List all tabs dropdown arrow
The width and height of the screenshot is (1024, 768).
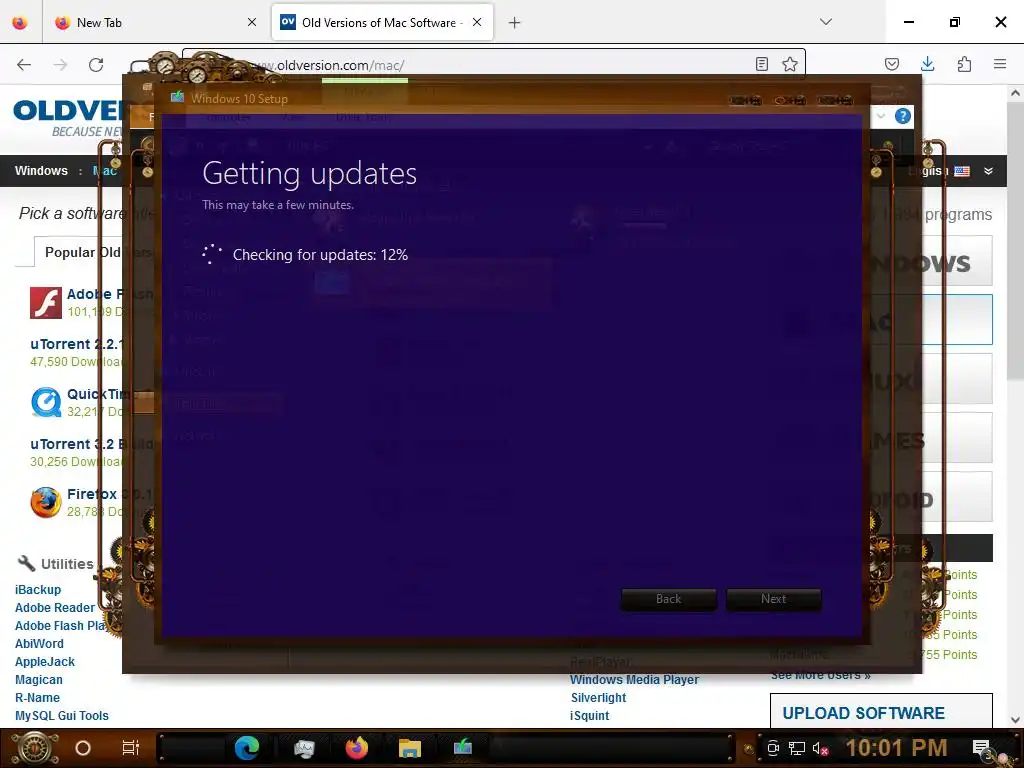click(826, 22)
